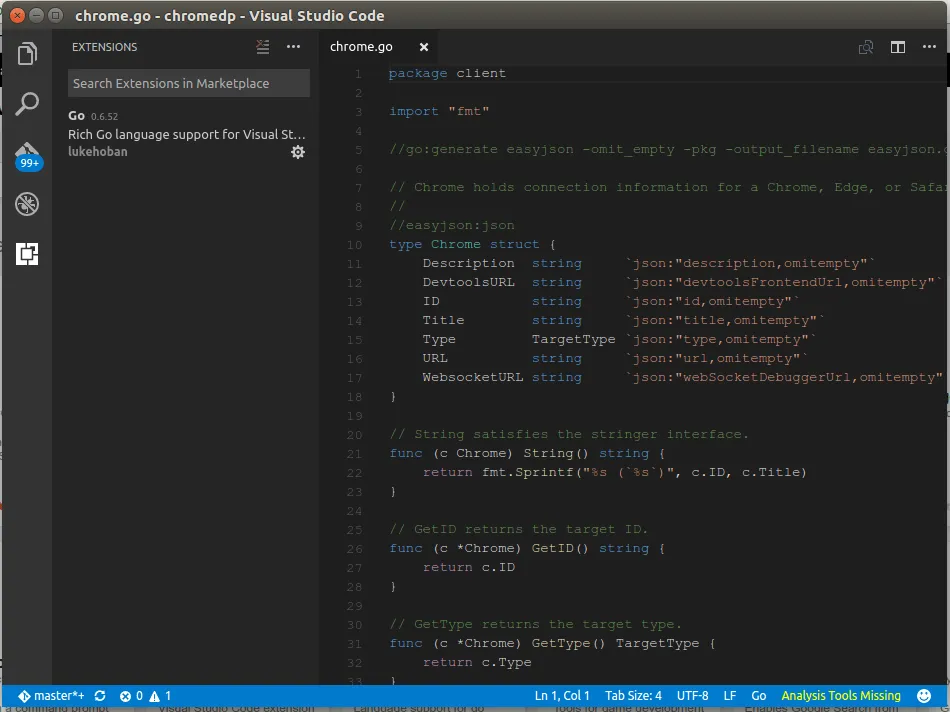This screenshot has width=950, height=712.
Task: Select the chrome.go editor tab
Action: click(x=361, y=47)
